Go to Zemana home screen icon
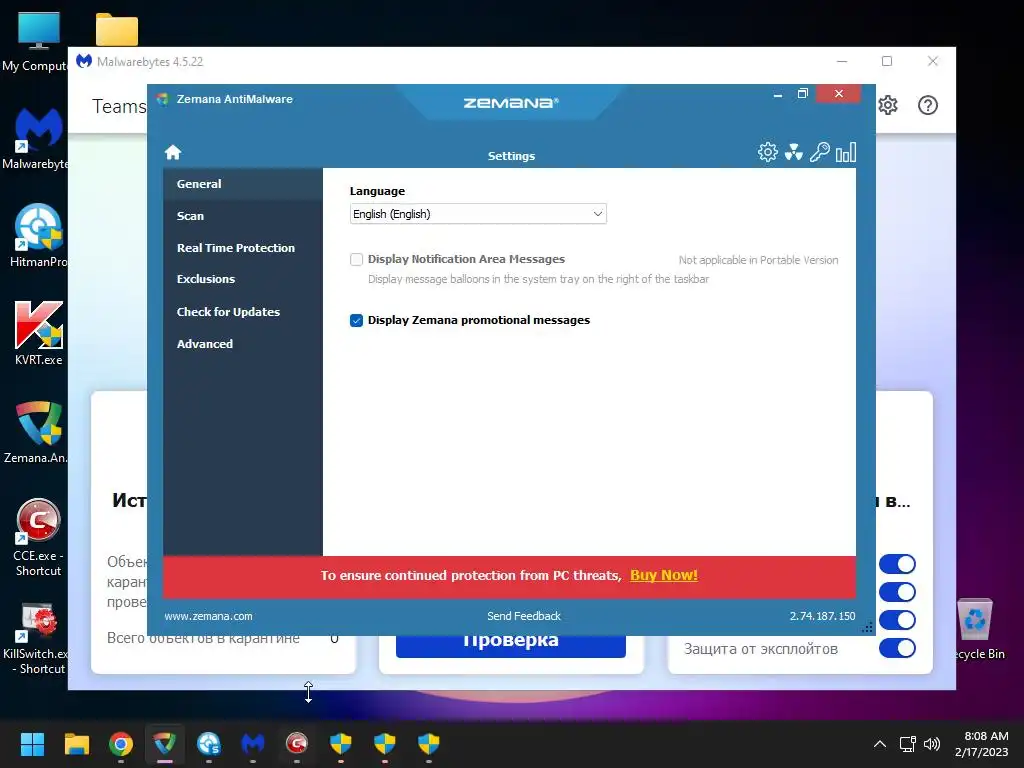This screenshot has width=1024, height=768. pos(173,152)
